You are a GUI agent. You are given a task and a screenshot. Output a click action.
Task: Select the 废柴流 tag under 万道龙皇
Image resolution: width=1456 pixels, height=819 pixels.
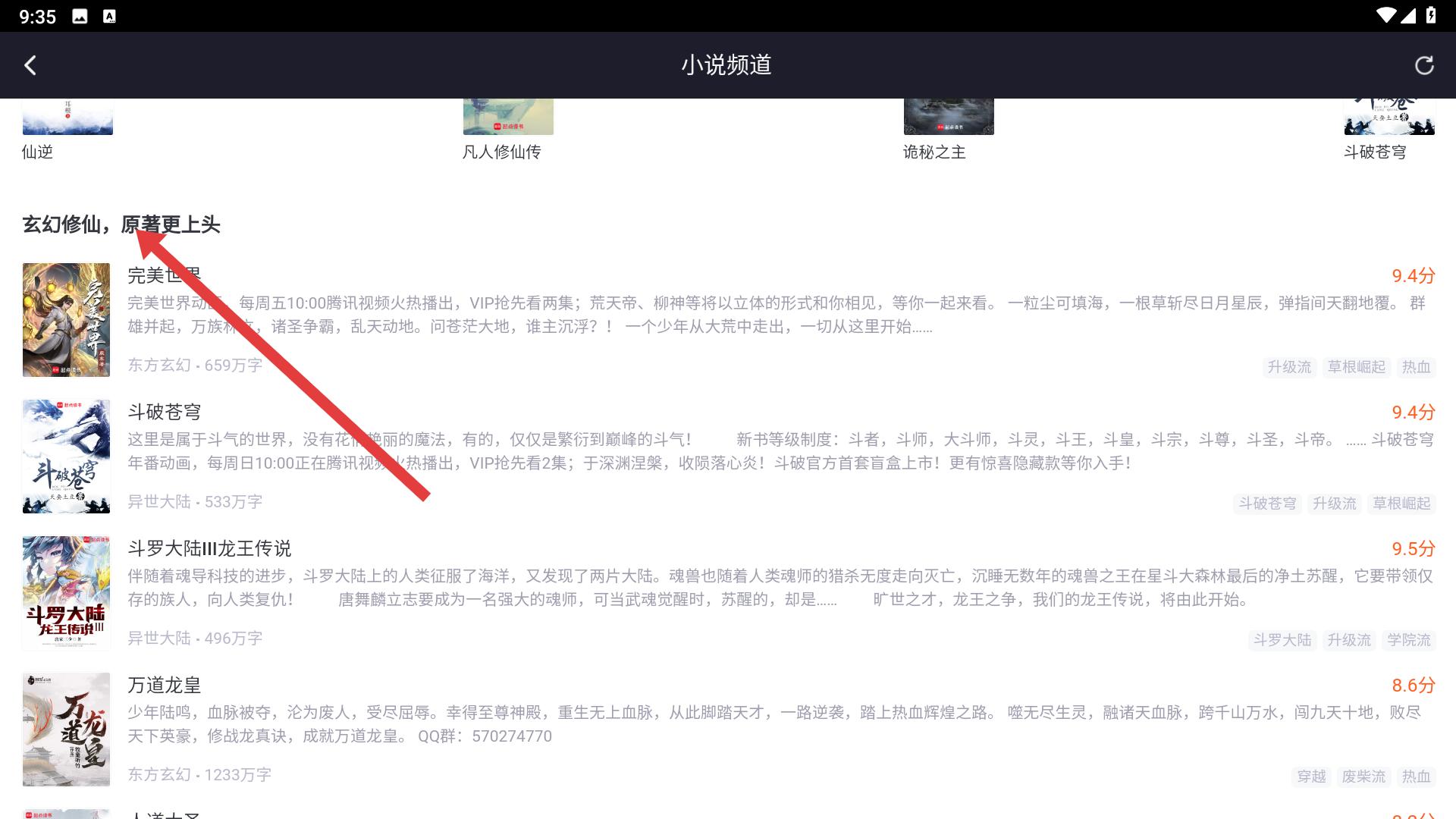coord(1363,777)
